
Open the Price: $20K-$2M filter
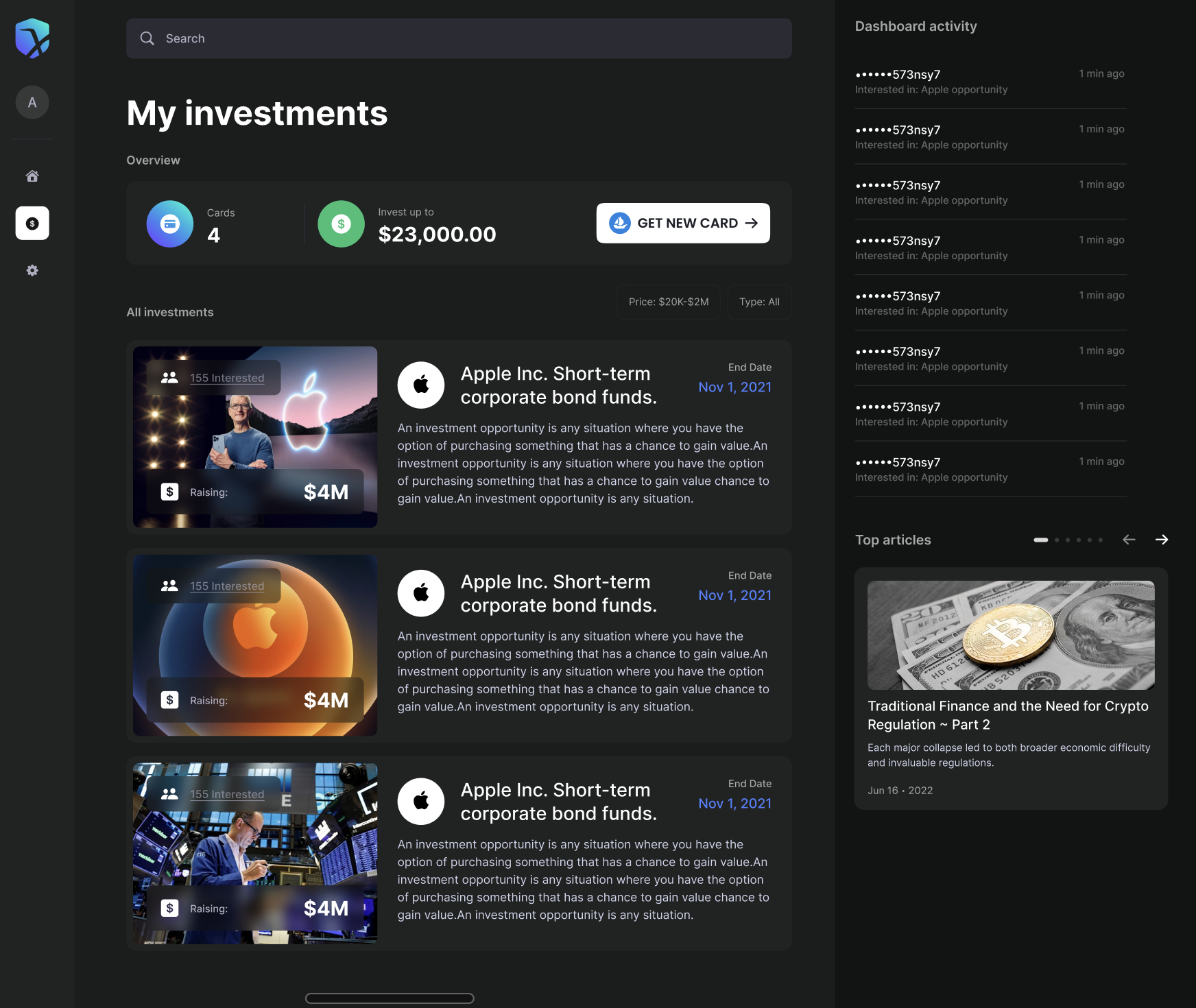669,302
